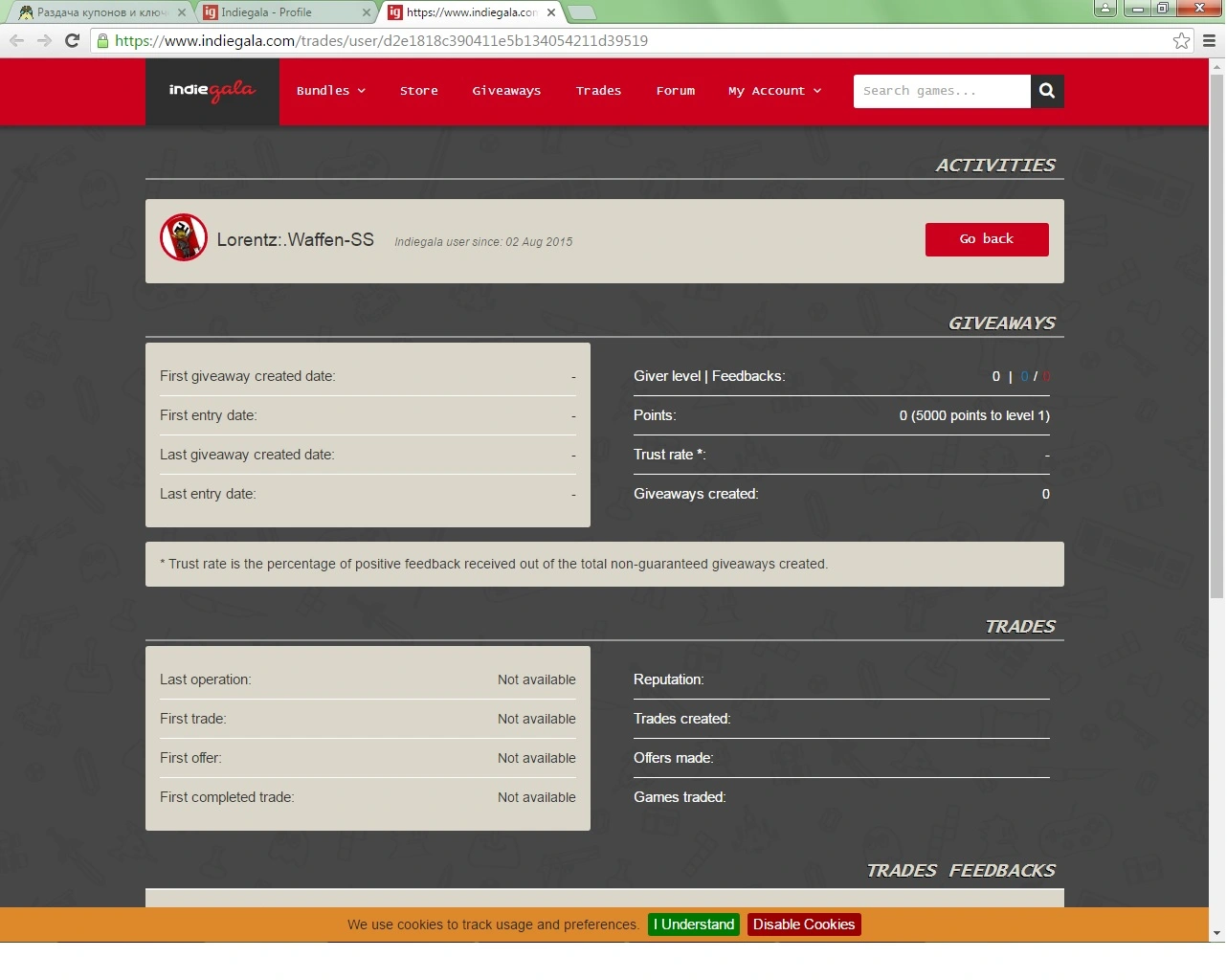Screen dimensions: 1227x980
Task: Click the TRADES section heading
Action: tap(1020, 627)
